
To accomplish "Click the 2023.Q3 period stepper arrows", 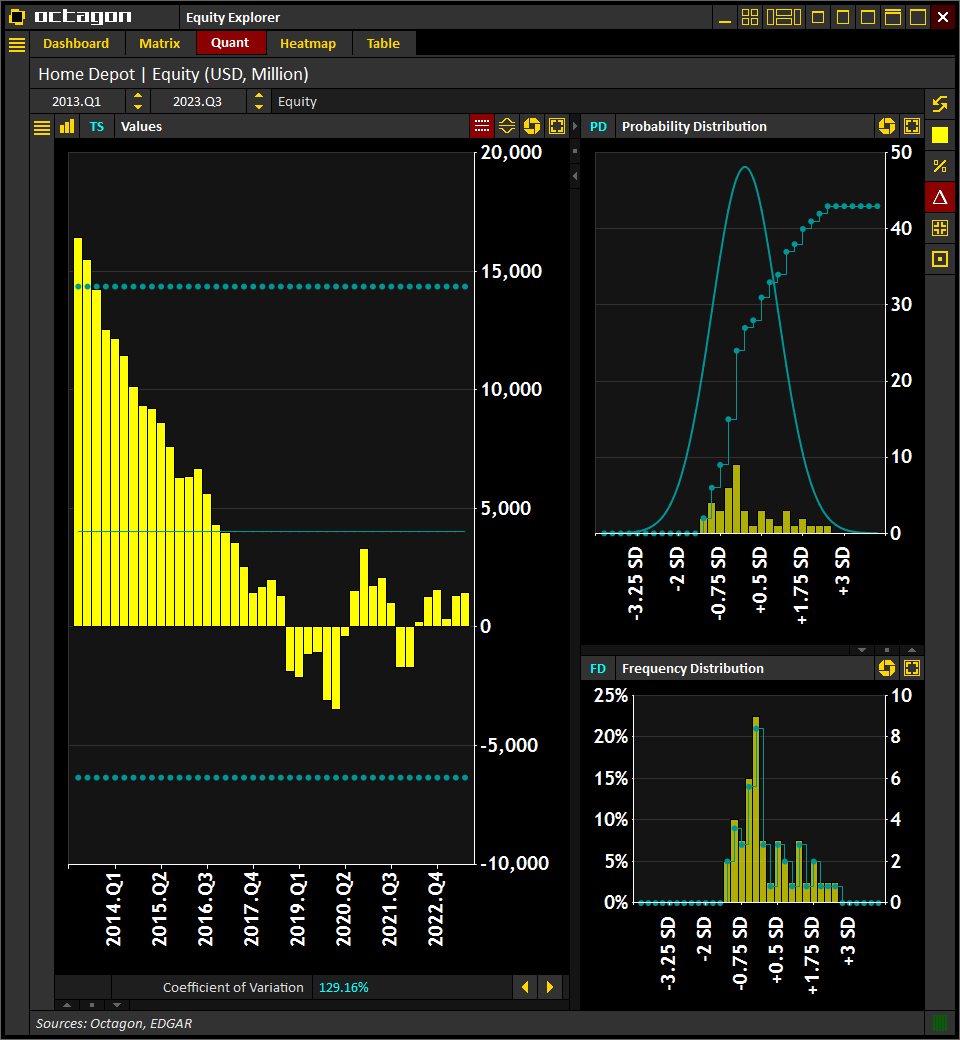I will [259, 101].
